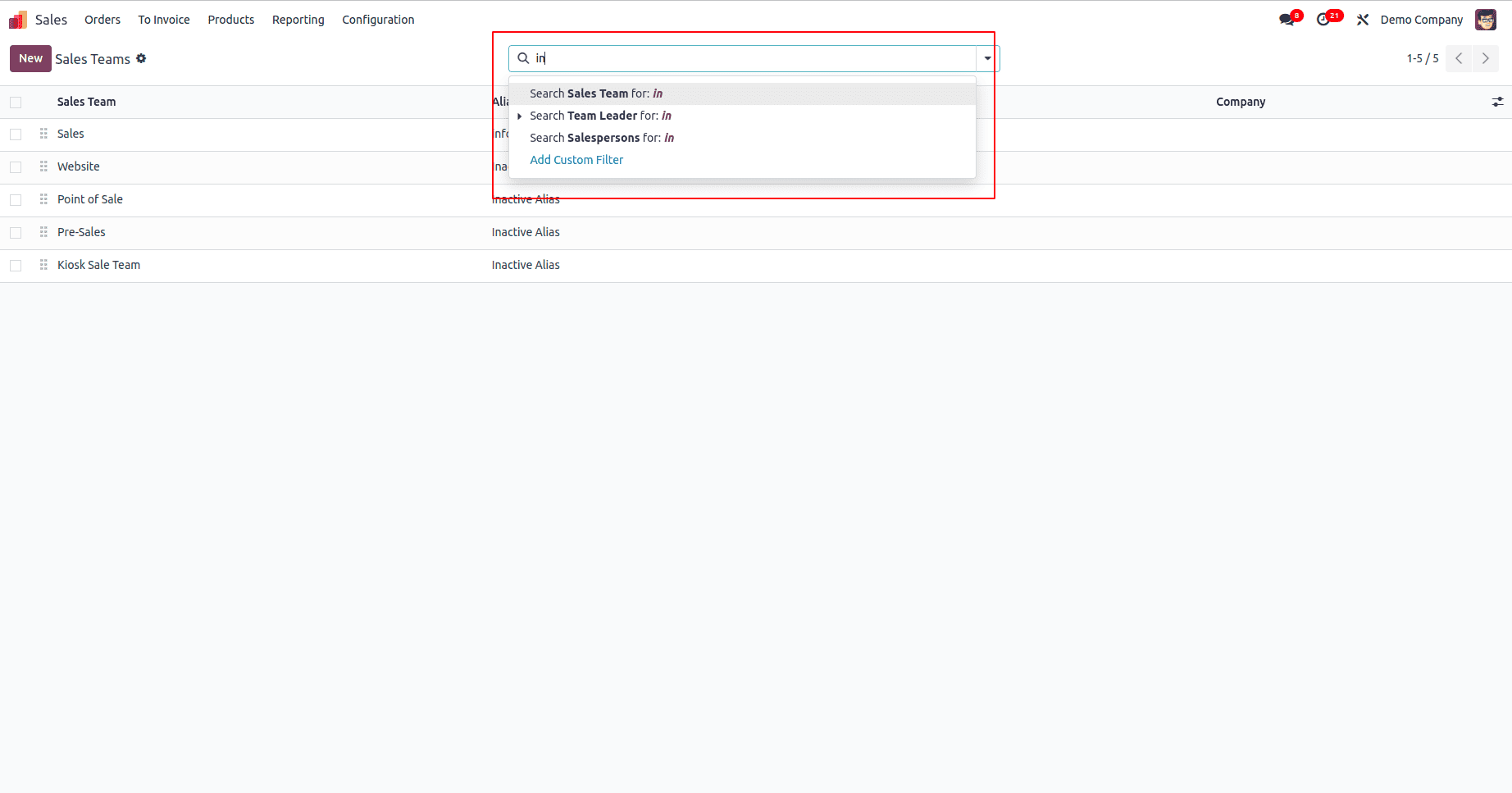Go to the previous page arrow
1512x793 pixels.
click(1459, 58)
